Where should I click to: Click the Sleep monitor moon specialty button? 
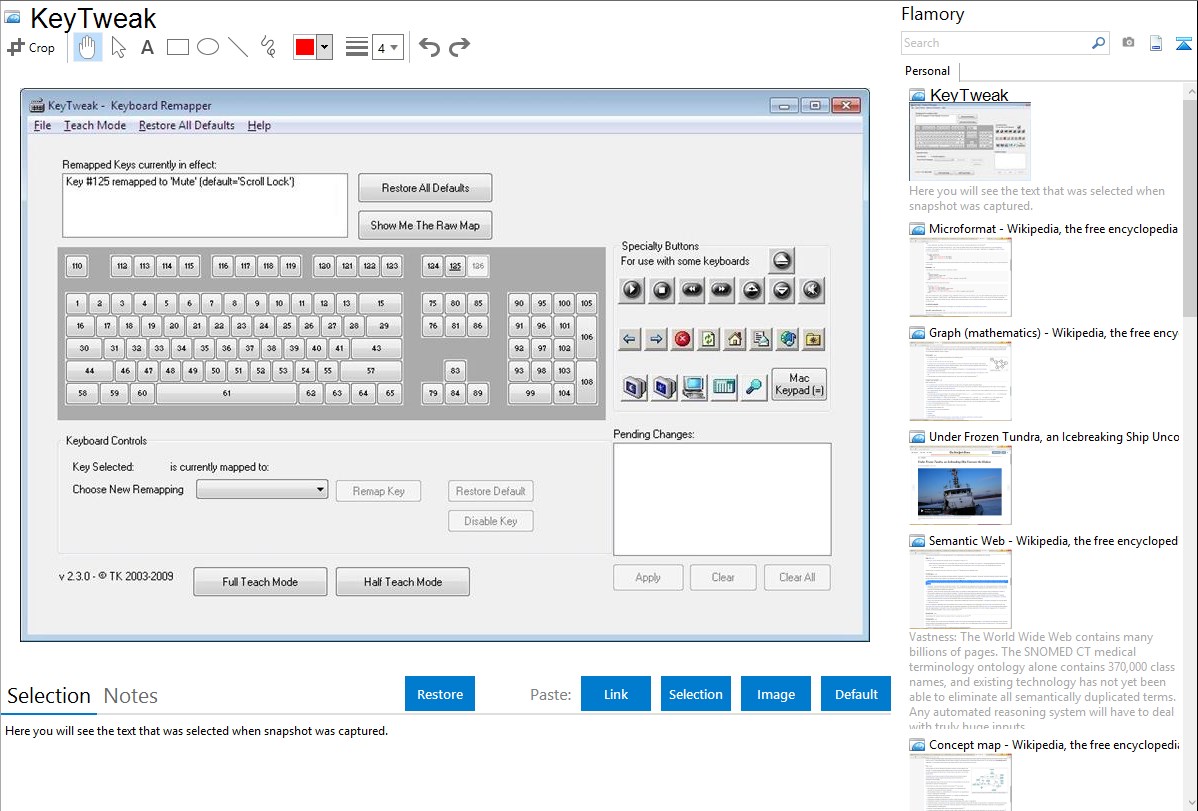pos(634,388)
